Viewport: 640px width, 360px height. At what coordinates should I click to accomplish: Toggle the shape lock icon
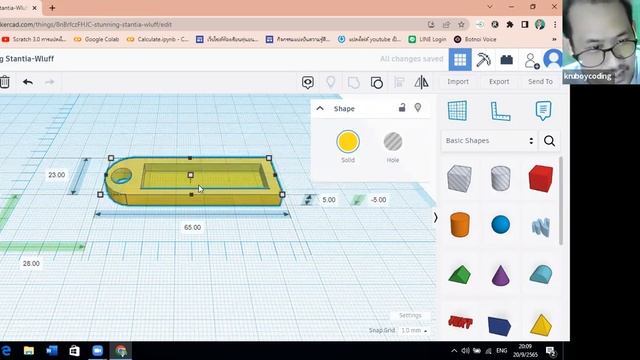pos(402,107)
